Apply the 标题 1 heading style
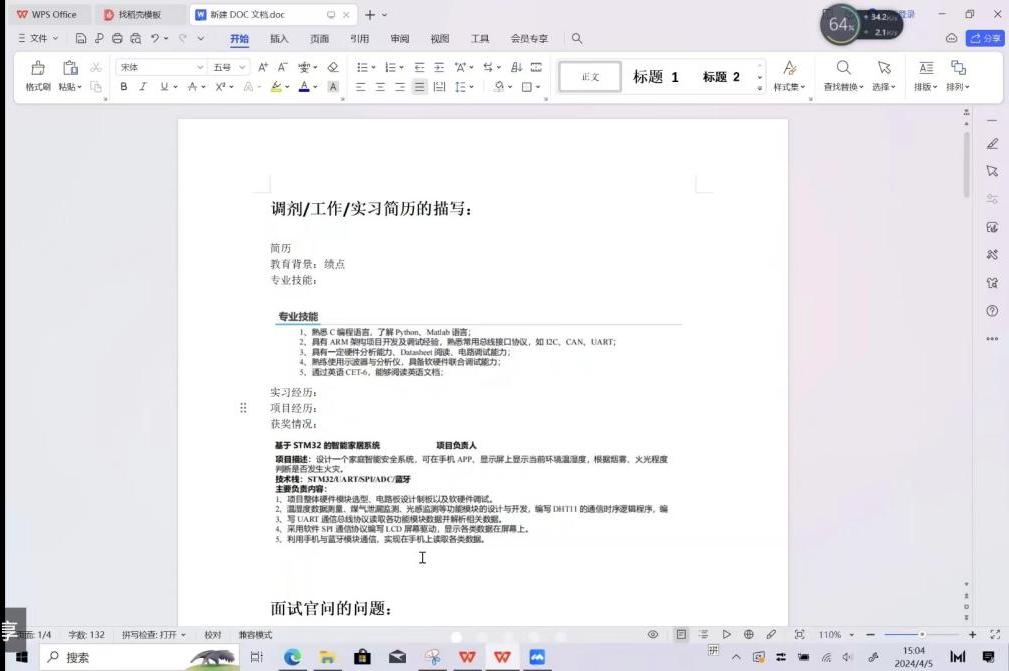1009x671 pixels. tap(655, 77)
